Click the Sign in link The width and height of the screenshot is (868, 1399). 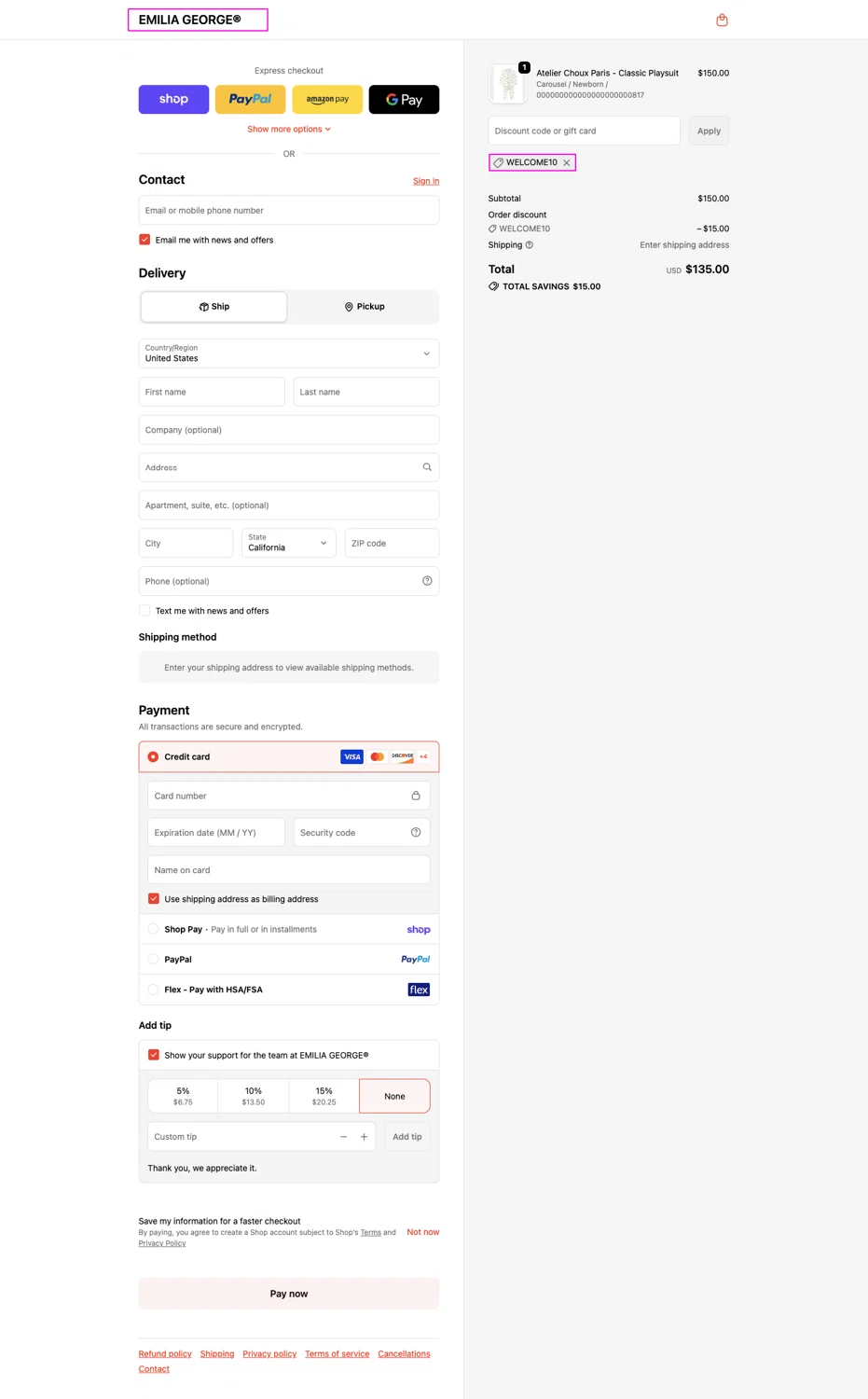[x=426, y=181]
